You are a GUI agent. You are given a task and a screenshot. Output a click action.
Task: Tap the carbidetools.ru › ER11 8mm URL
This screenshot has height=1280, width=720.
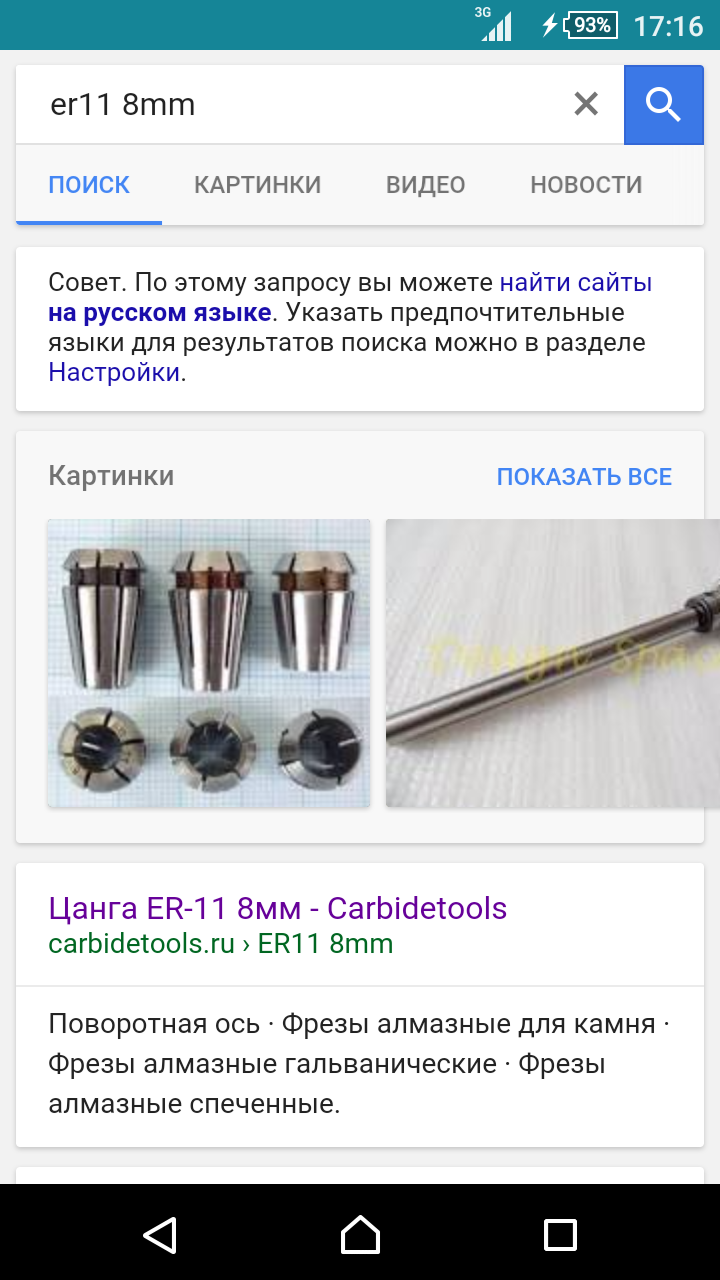(x=220, y=944)
